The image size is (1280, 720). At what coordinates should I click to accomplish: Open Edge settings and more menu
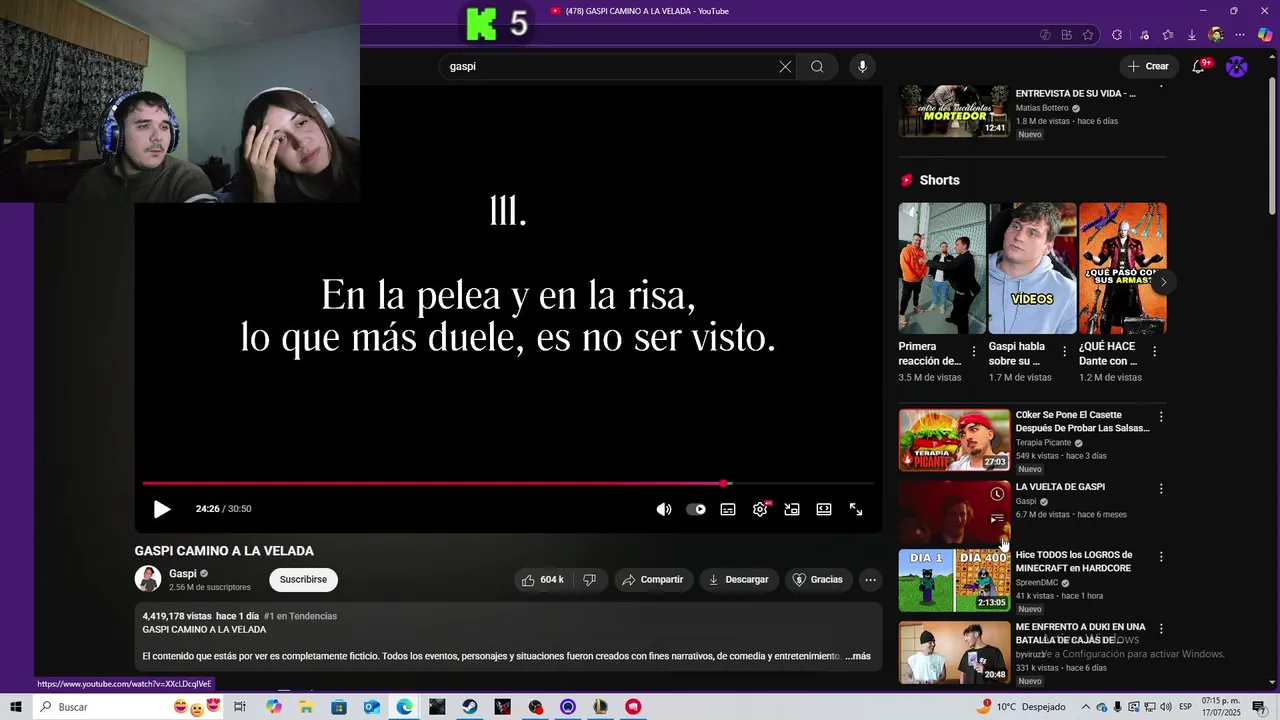tap(1241, 35)
